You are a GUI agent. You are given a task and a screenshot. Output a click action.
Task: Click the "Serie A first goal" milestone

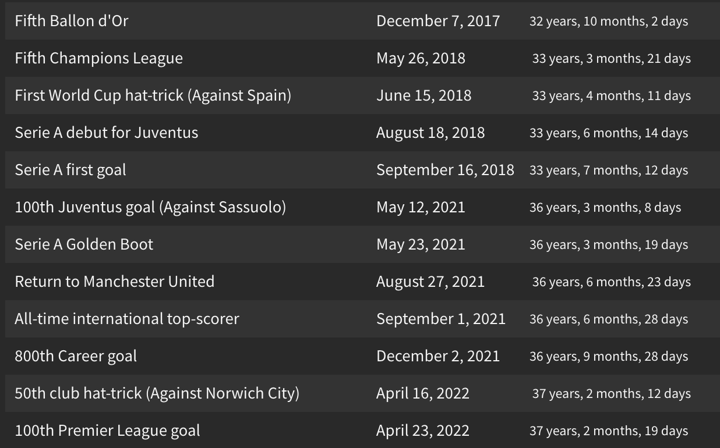click(x=70, y=170)
